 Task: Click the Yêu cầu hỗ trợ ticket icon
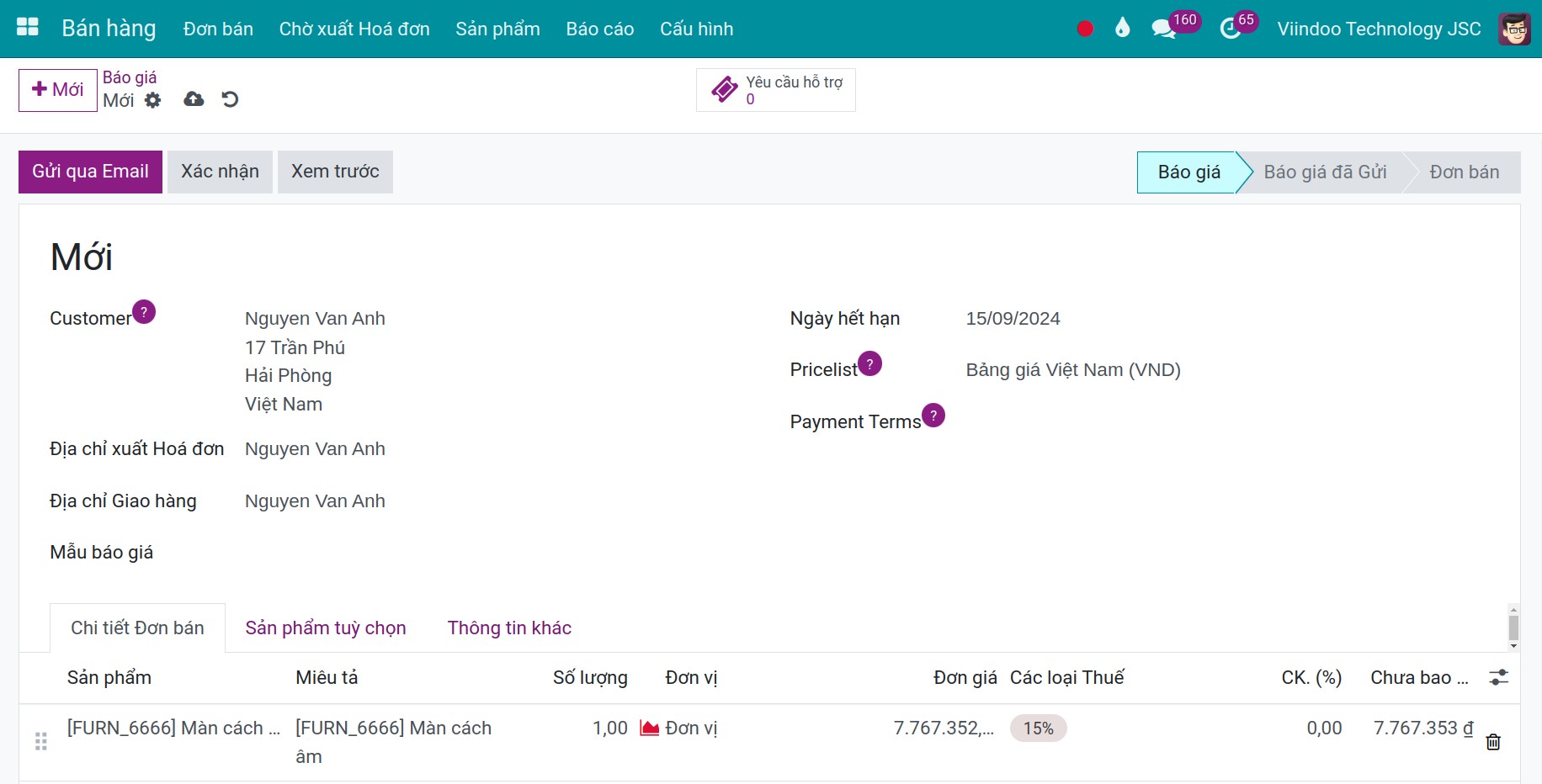point(723,89)
